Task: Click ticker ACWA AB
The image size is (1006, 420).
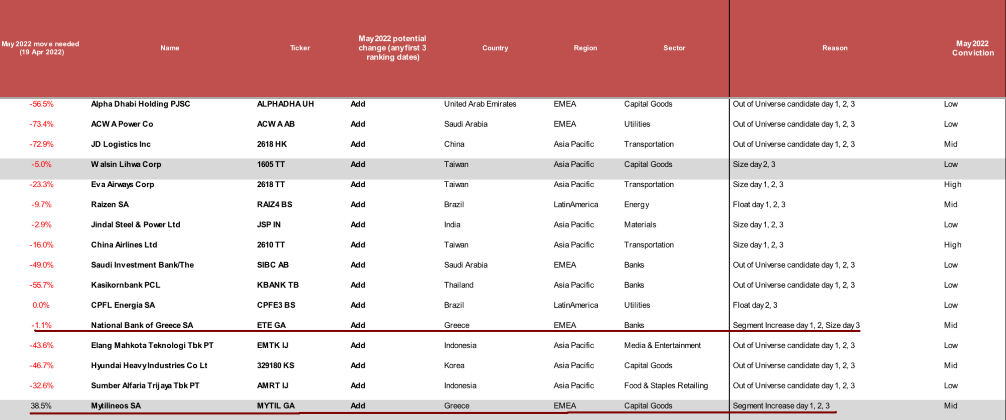Action: 277,124
